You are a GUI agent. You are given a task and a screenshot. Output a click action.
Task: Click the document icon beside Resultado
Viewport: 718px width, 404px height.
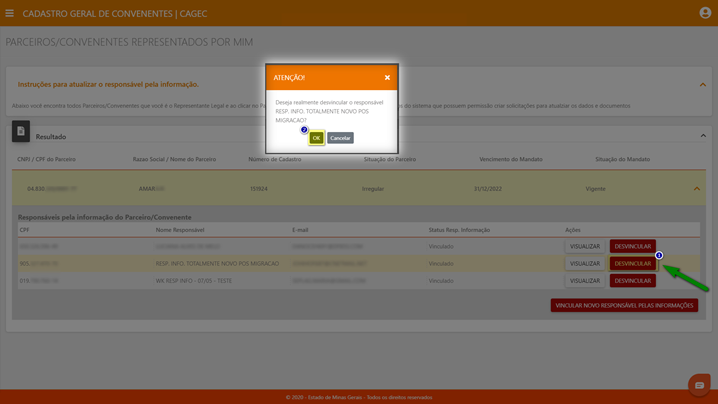point(21,131)
